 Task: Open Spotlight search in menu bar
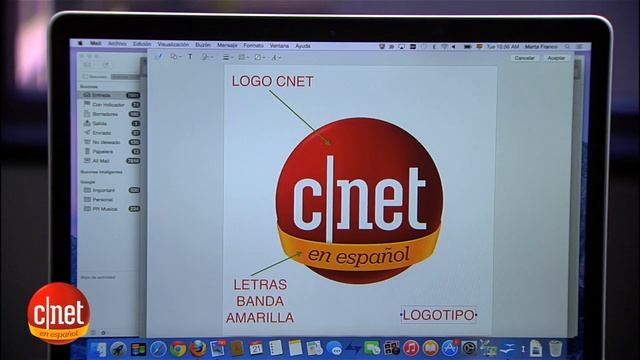click(567, 47)
